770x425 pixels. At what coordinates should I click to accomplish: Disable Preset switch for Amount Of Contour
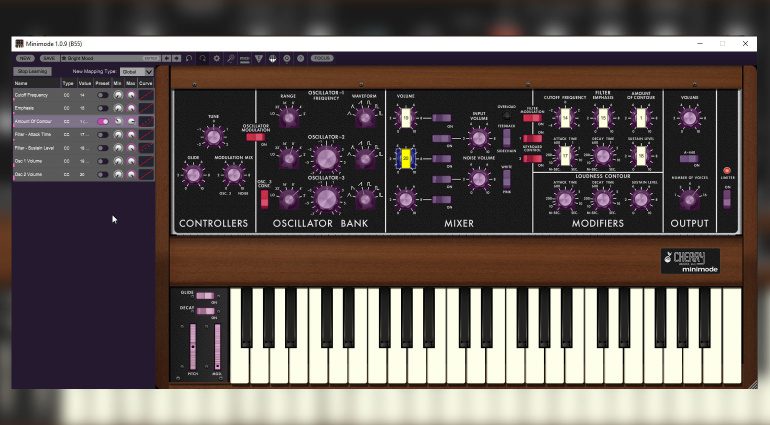tap(103, 121)
